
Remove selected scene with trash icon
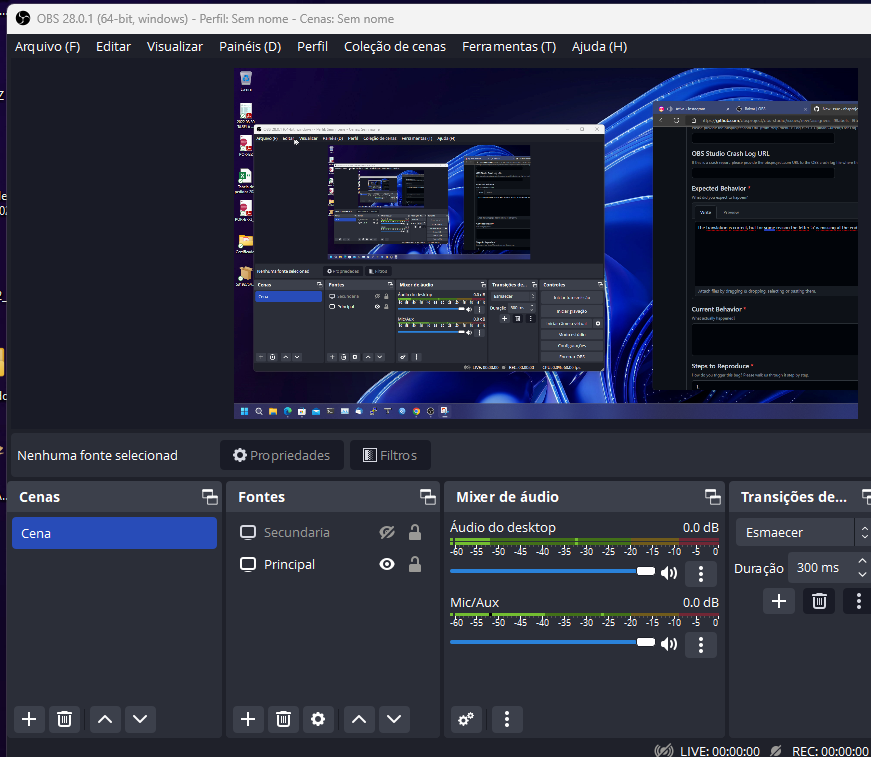(x=64, y=719)
